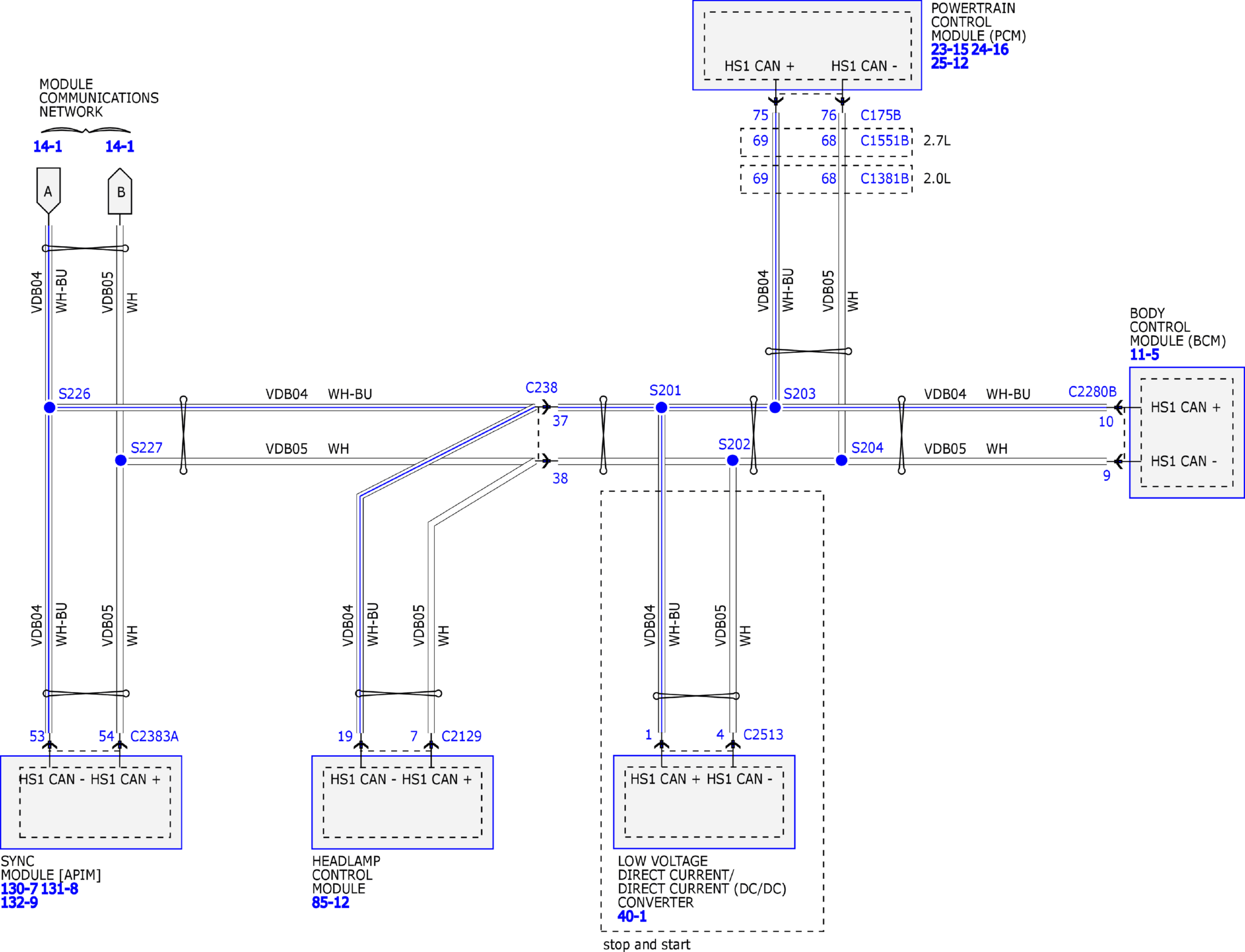
Task: Open connector label C2383A
Action: (x=154, y=736)
